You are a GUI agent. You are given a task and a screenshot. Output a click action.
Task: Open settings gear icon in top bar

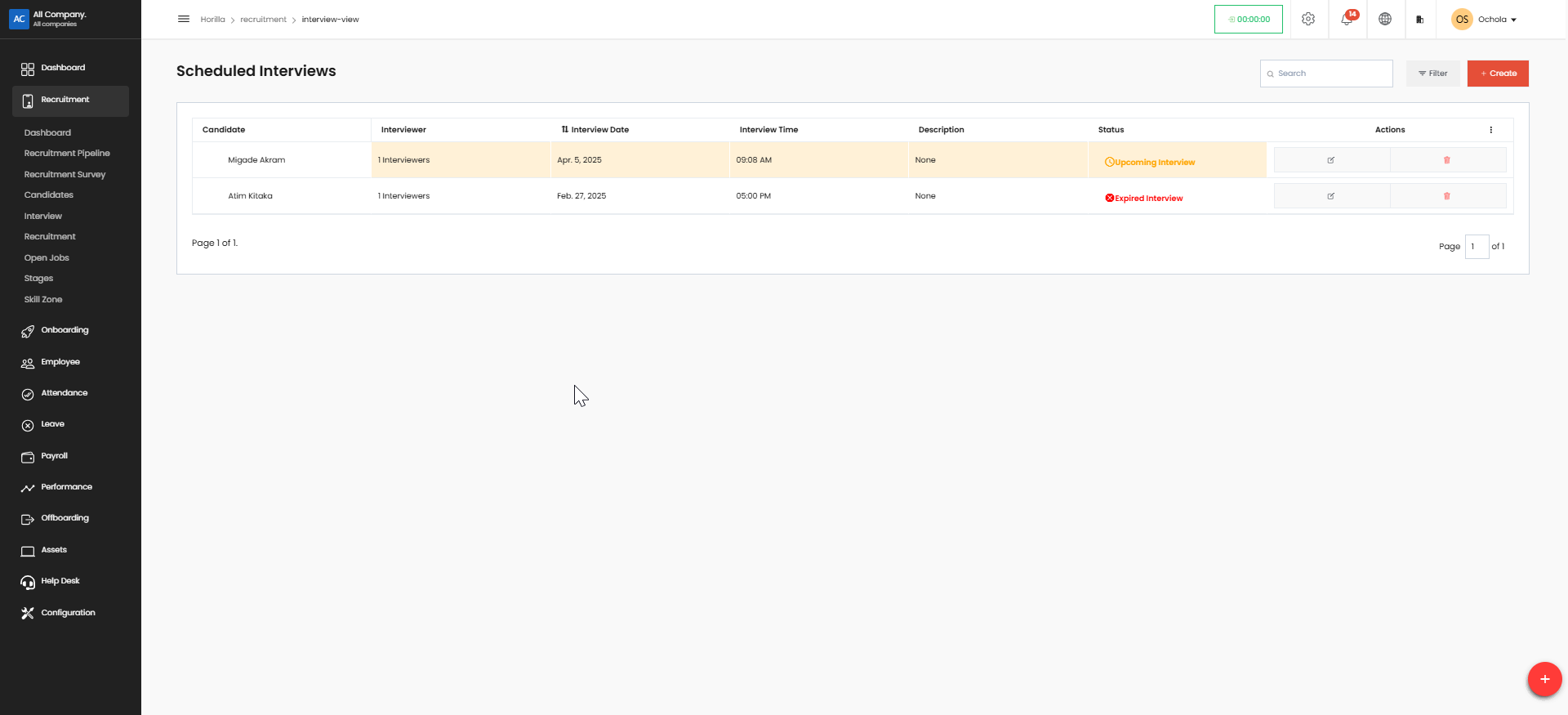click(x=1308, y=19)
